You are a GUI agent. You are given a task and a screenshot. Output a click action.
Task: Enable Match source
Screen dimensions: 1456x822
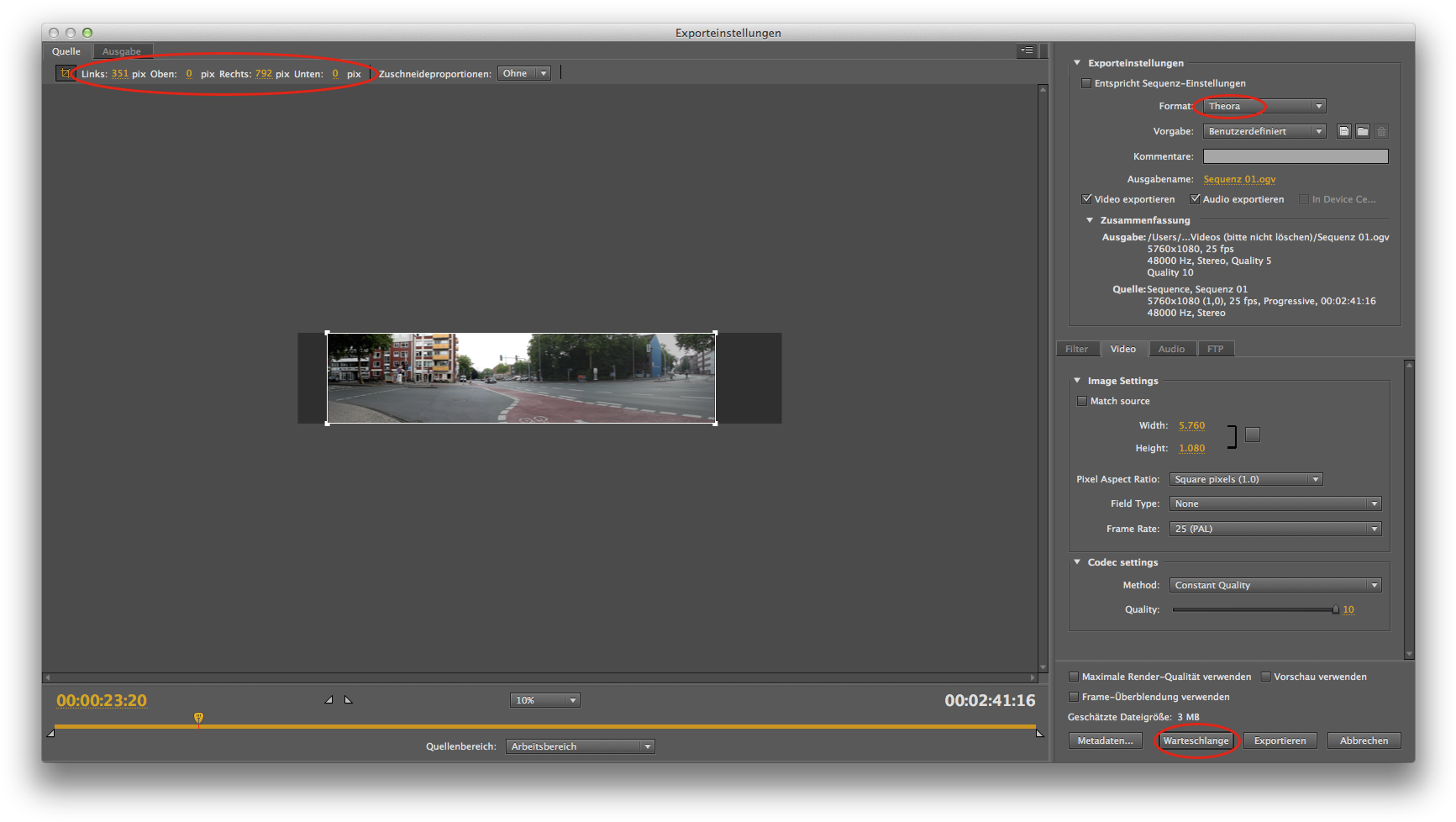pyautogui.click(x=1082, y=401)
